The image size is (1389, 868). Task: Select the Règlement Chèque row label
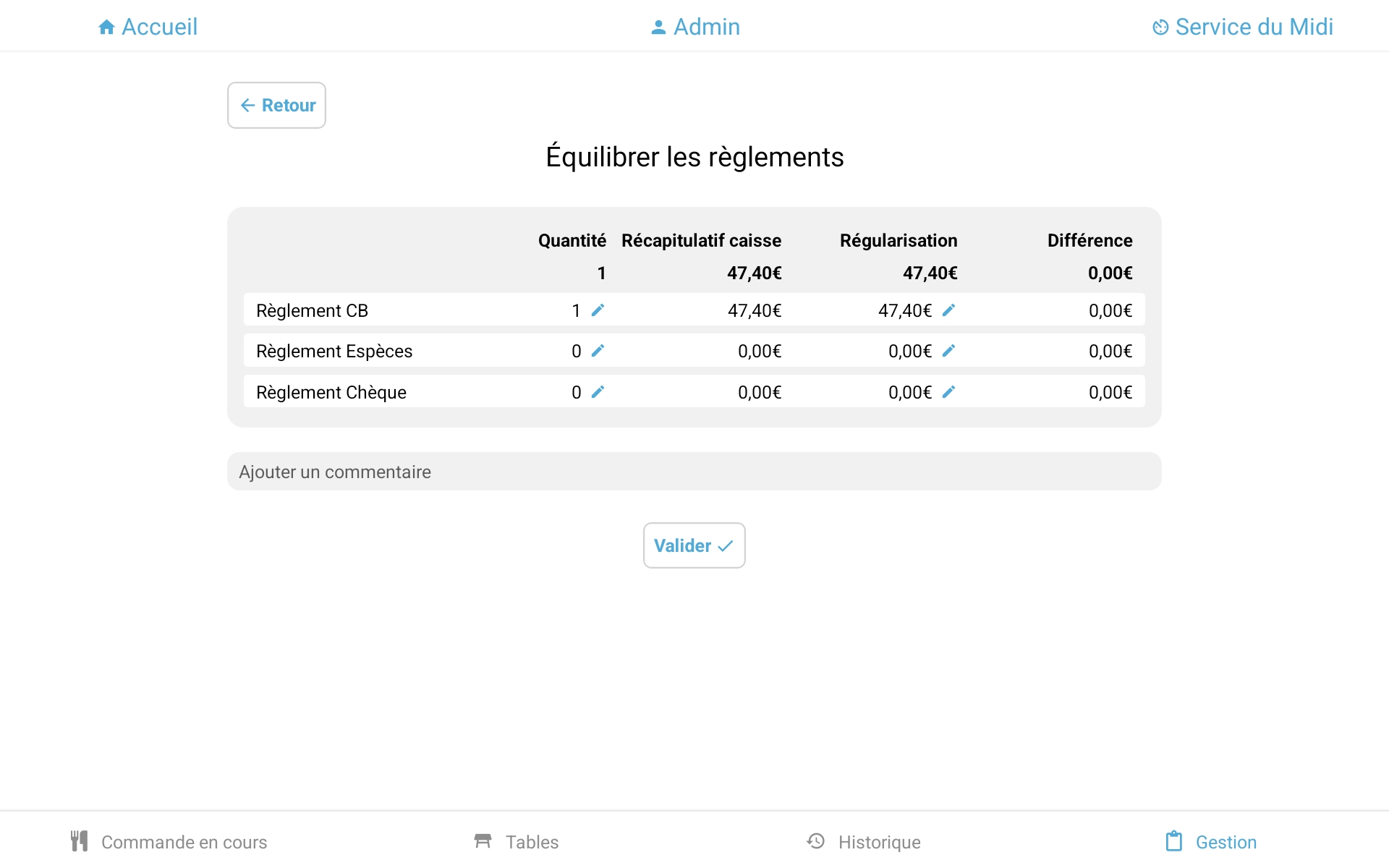point(331,392)
